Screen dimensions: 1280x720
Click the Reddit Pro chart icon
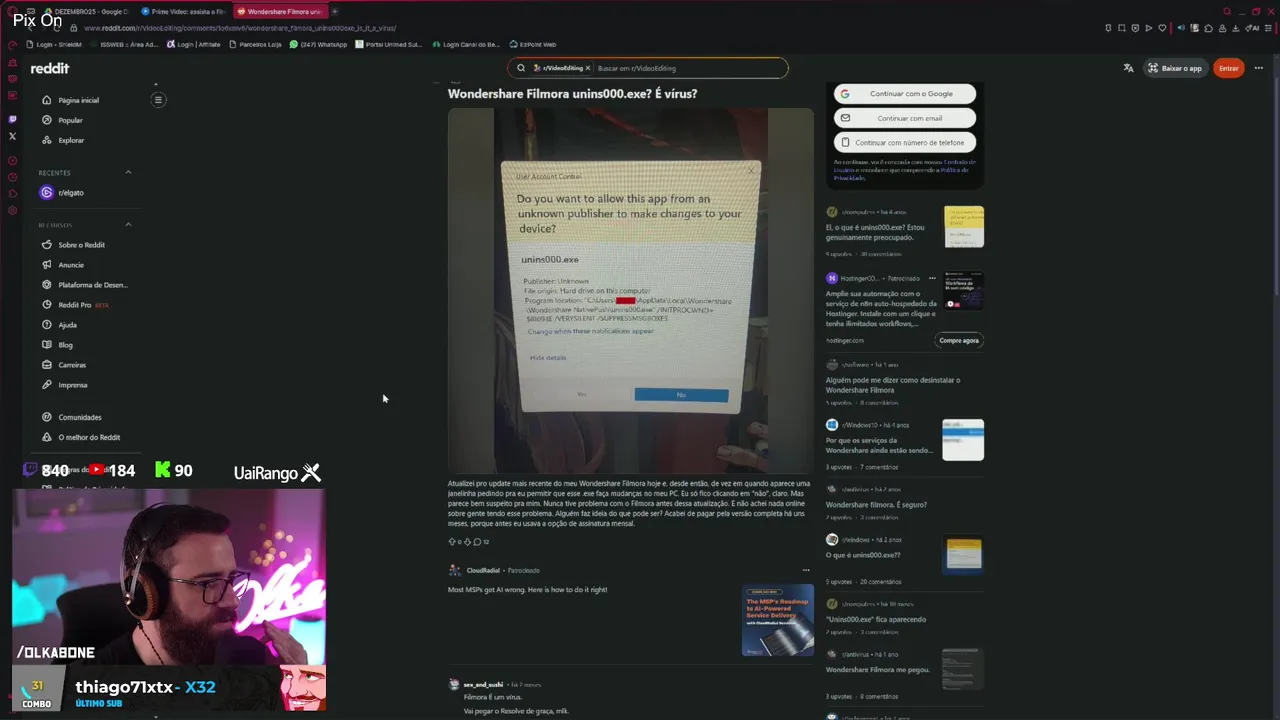pyautogui.click(x=47, y=305)
